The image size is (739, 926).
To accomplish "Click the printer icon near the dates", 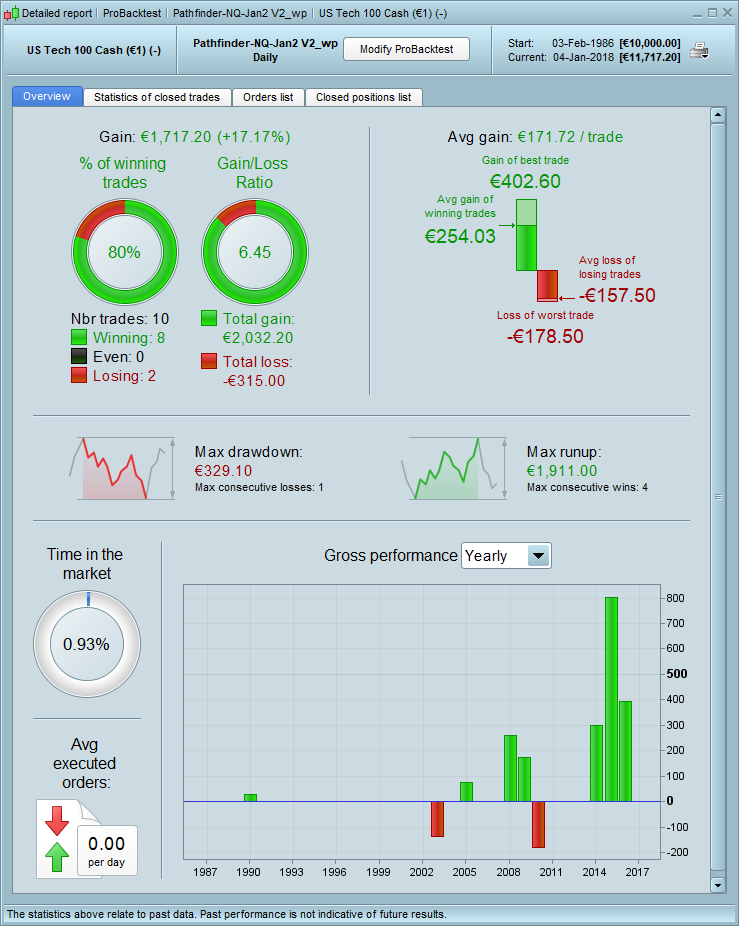I will click(x=699, y=51).
